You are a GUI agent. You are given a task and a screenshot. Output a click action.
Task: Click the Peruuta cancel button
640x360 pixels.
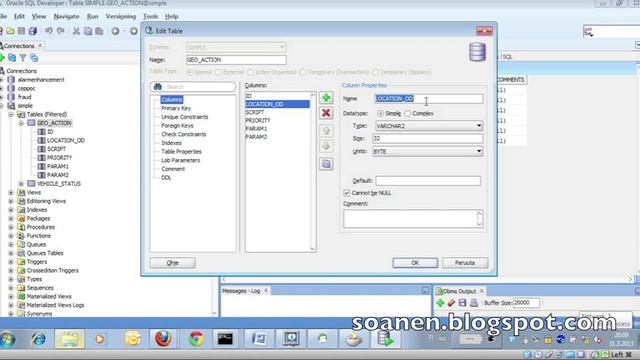click(465, 262)
